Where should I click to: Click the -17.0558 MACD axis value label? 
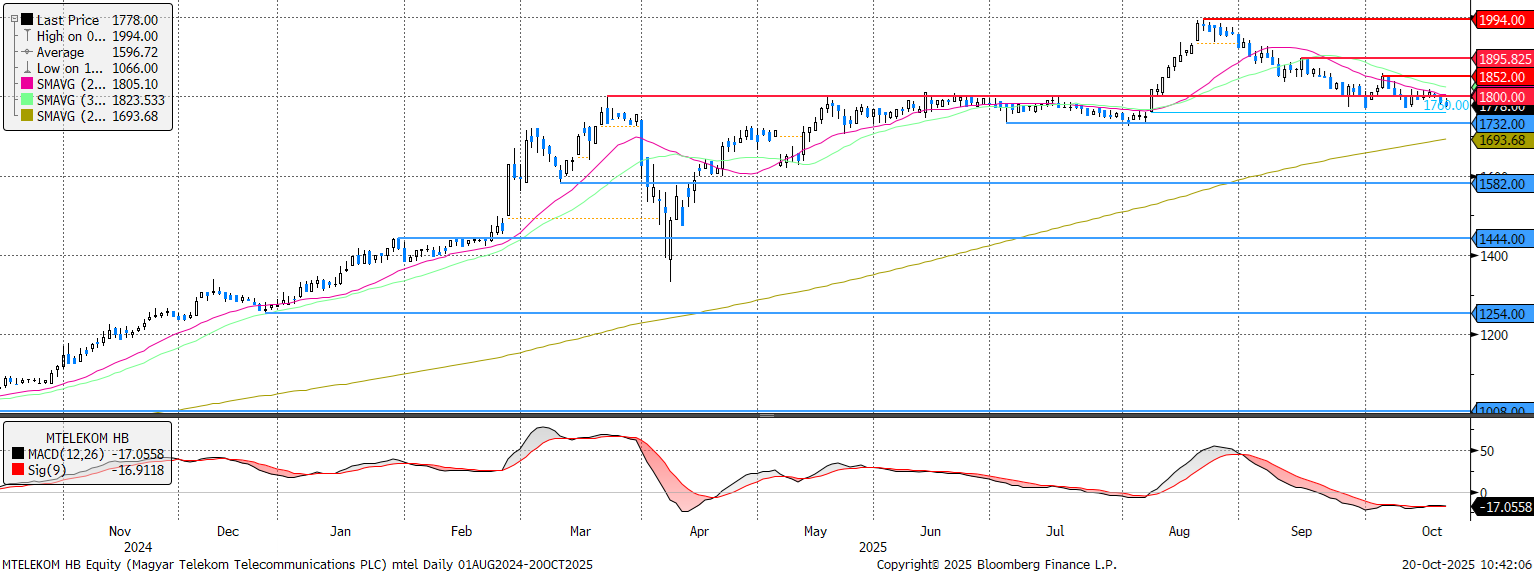tap(1505, 508)
